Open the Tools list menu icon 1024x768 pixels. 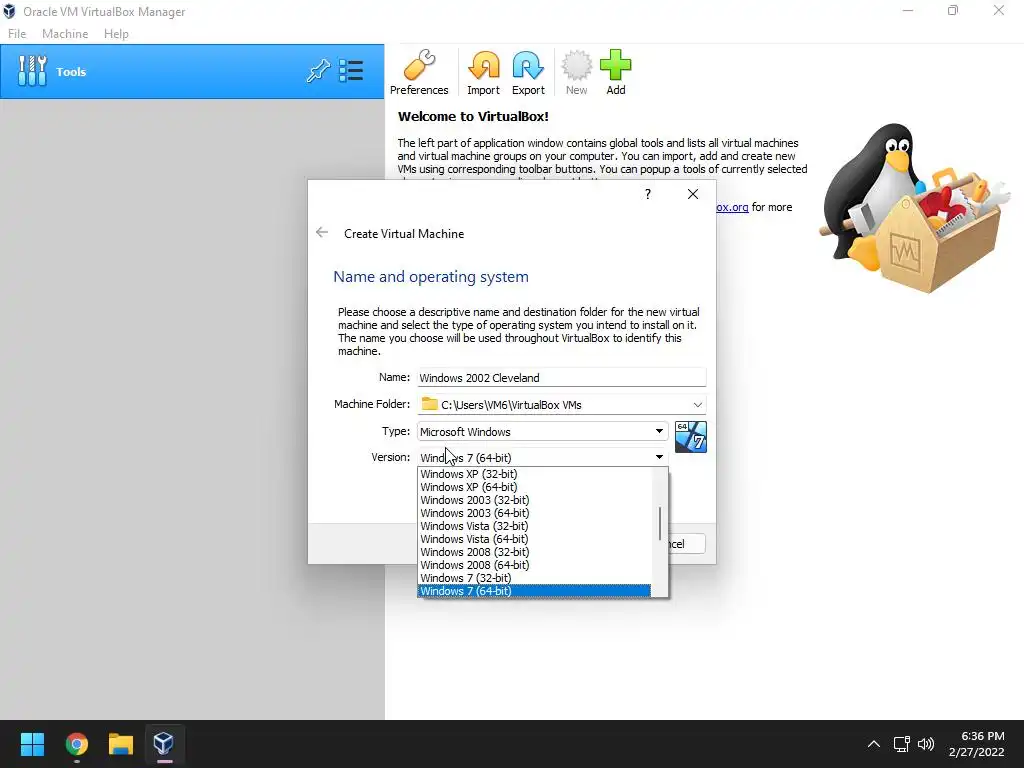coord(351,71)
